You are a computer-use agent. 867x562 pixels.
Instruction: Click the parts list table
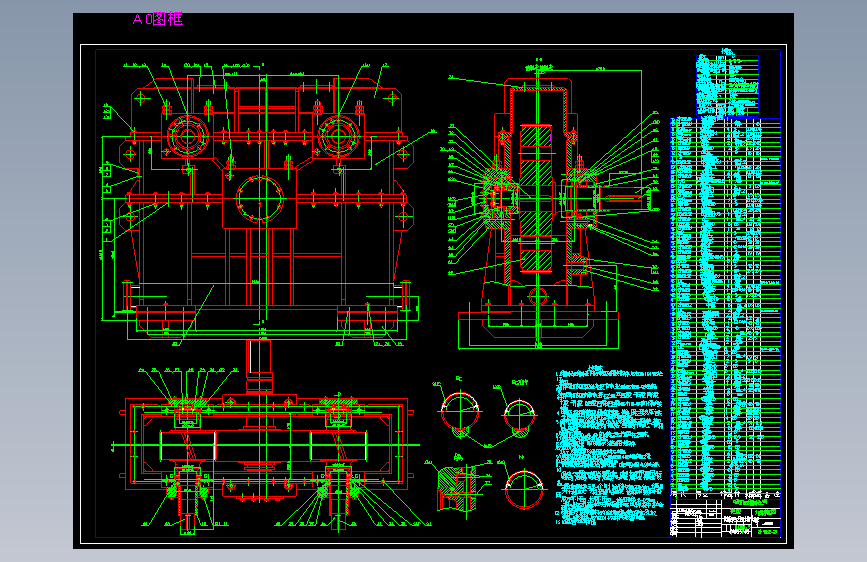725,307
